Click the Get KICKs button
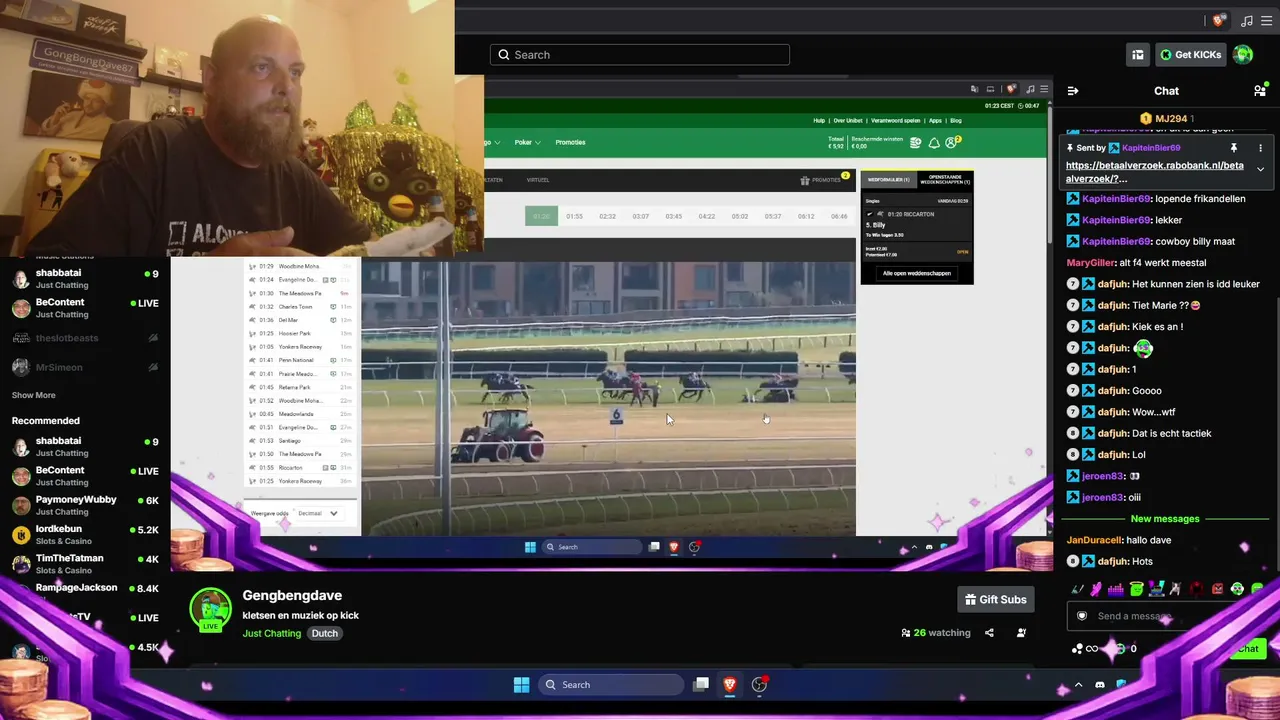1280x720 pixels. coord(1190,55)
